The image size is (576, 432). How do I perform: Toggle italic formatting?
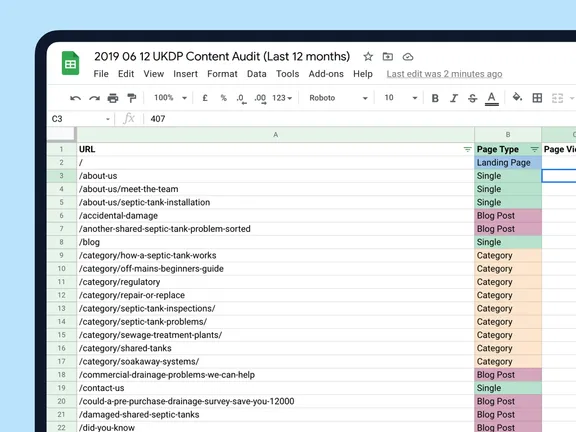(x=454, y=98)
